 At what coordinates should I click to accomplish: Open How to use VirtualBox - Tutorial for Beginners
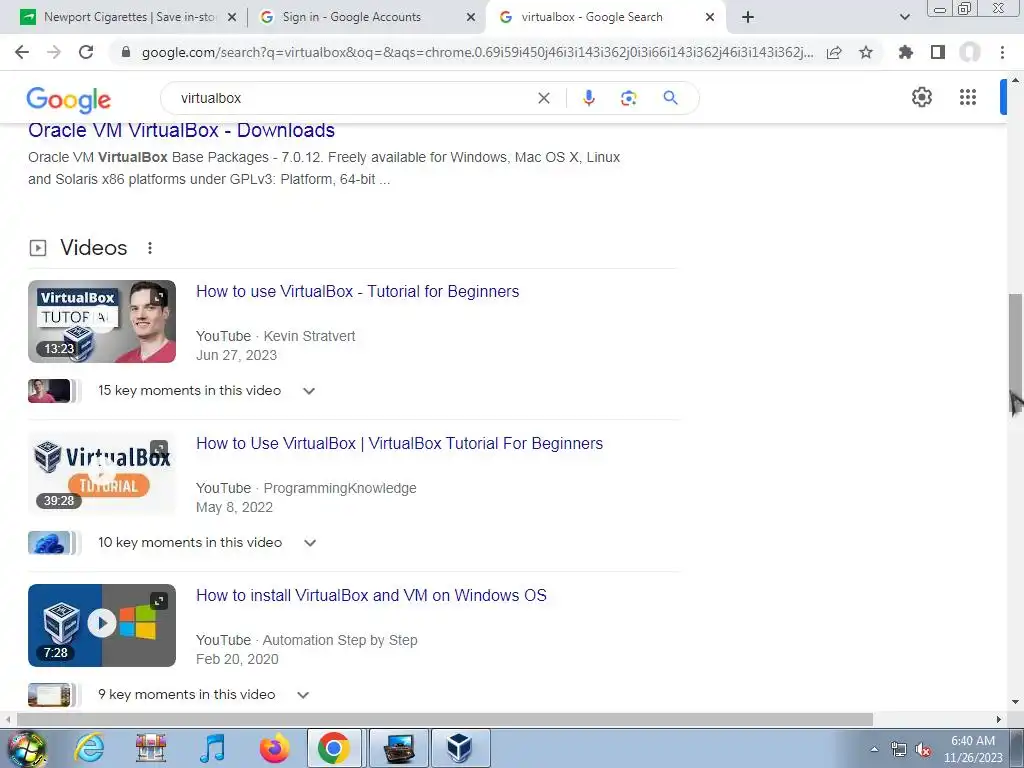(x=357, y=291)
